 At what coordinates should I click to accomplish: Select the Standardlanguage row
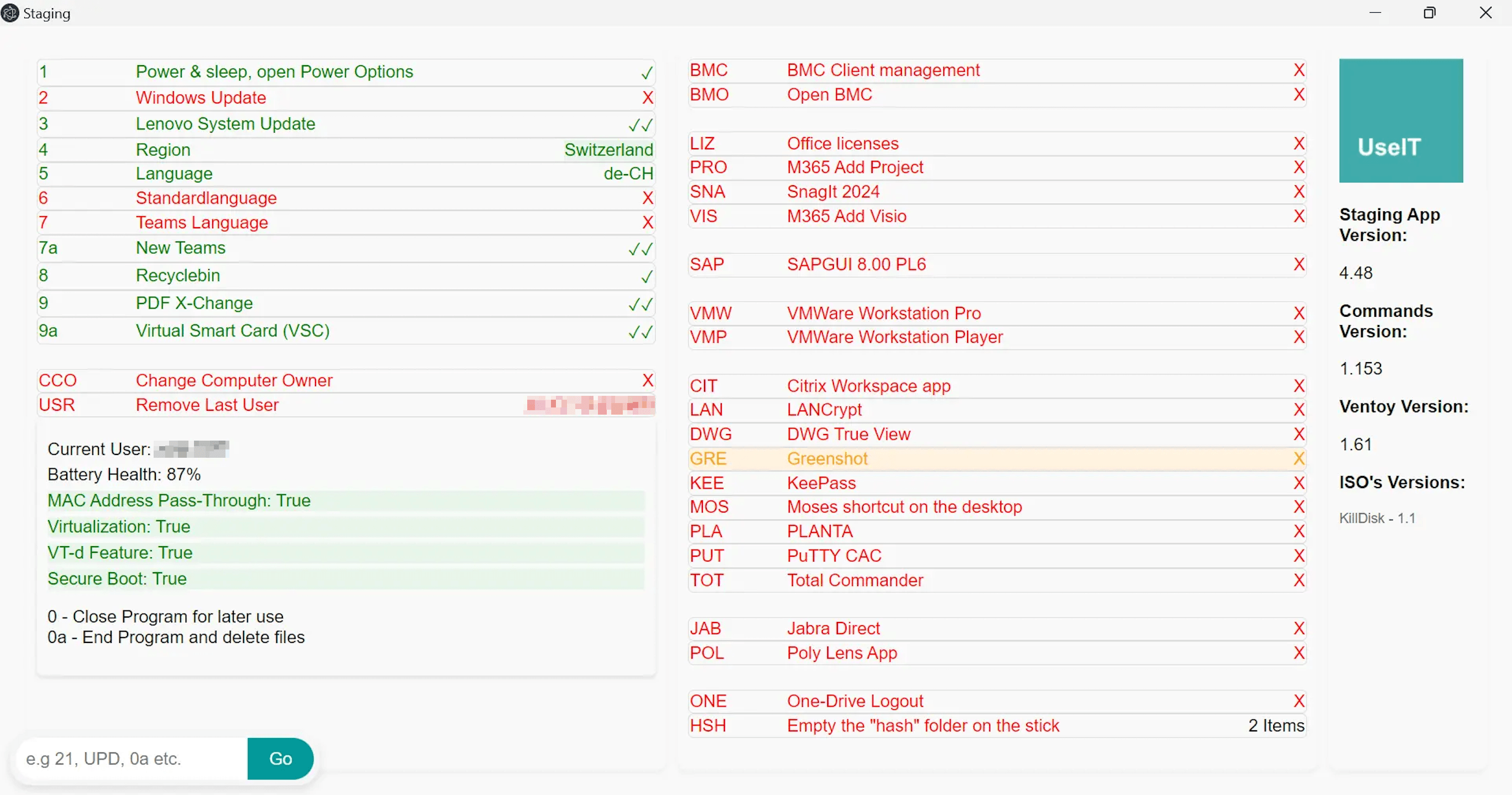point(346,198)
